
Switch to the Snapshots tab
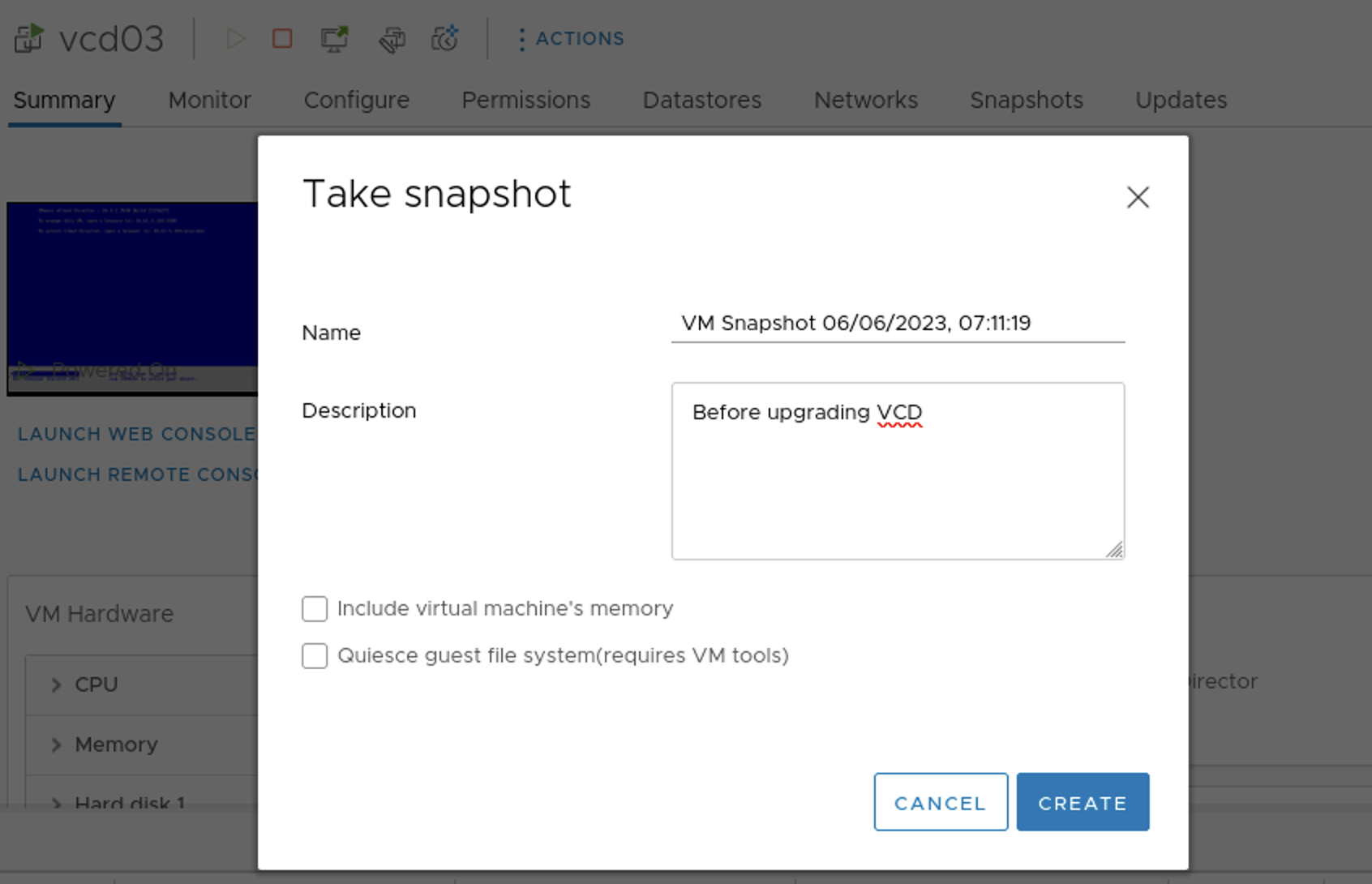tap(1026, 100)
